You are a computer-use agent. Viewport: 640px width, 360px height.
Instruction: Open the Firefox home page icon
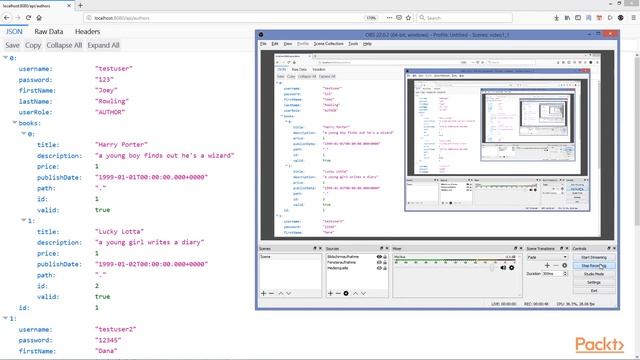pos(39,18)
